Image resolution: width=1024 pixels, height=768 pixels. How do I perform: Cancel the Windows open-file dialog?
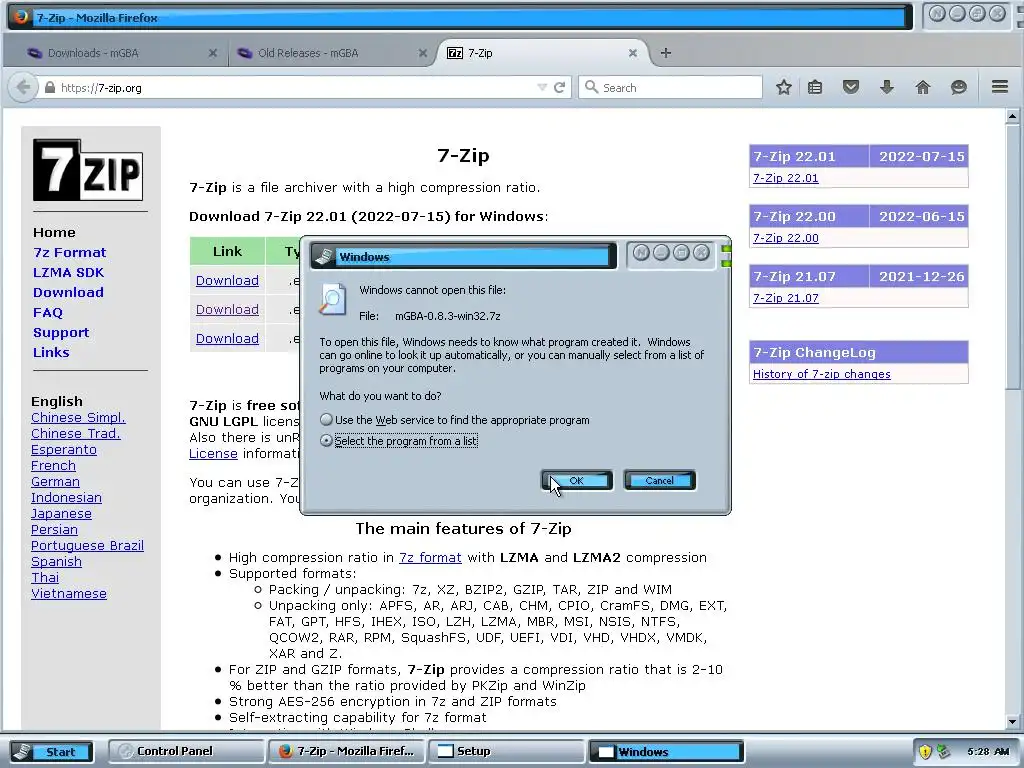tap(660, 480)
